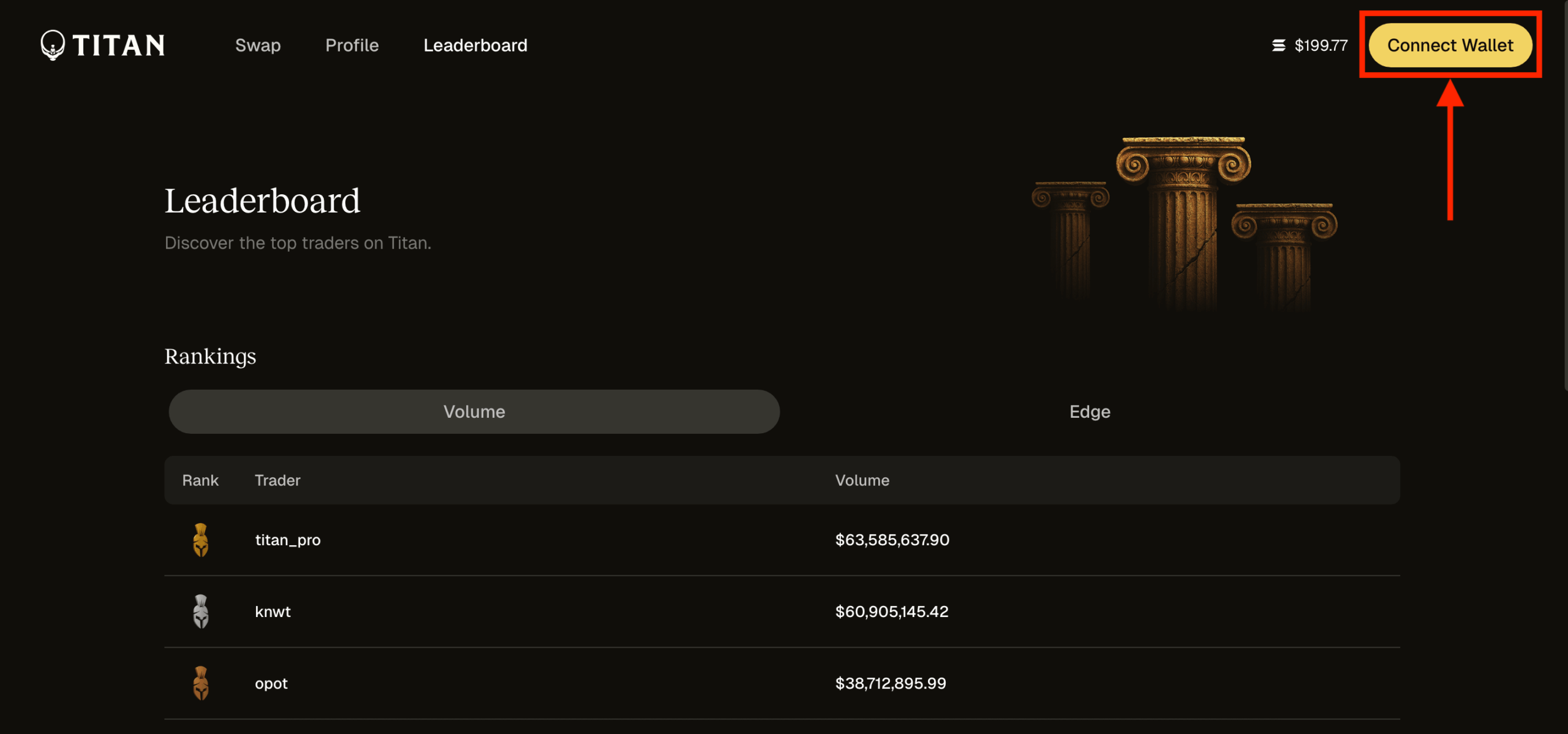This screenshot has width=1568, height=734.
Task: Switch rankings to Edge
Action: pyautogui.click(x=1089, y=412)
